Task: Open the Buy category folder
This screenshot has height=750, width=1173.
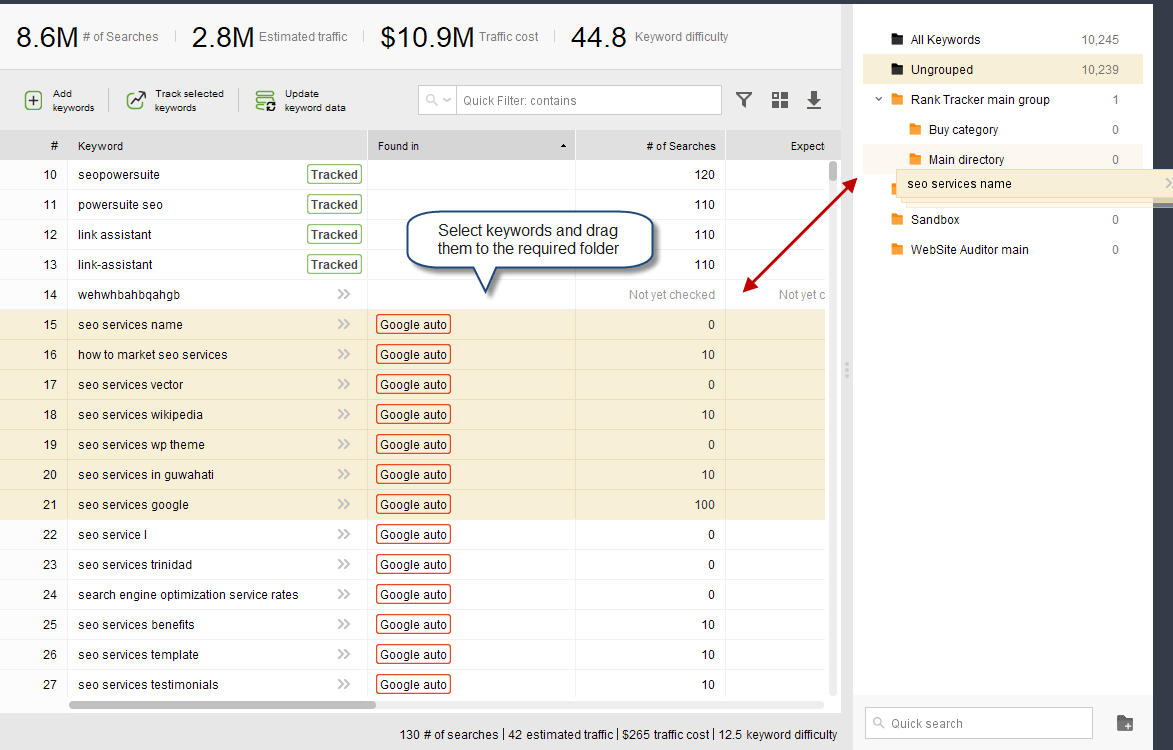Action: click(962, 130)
